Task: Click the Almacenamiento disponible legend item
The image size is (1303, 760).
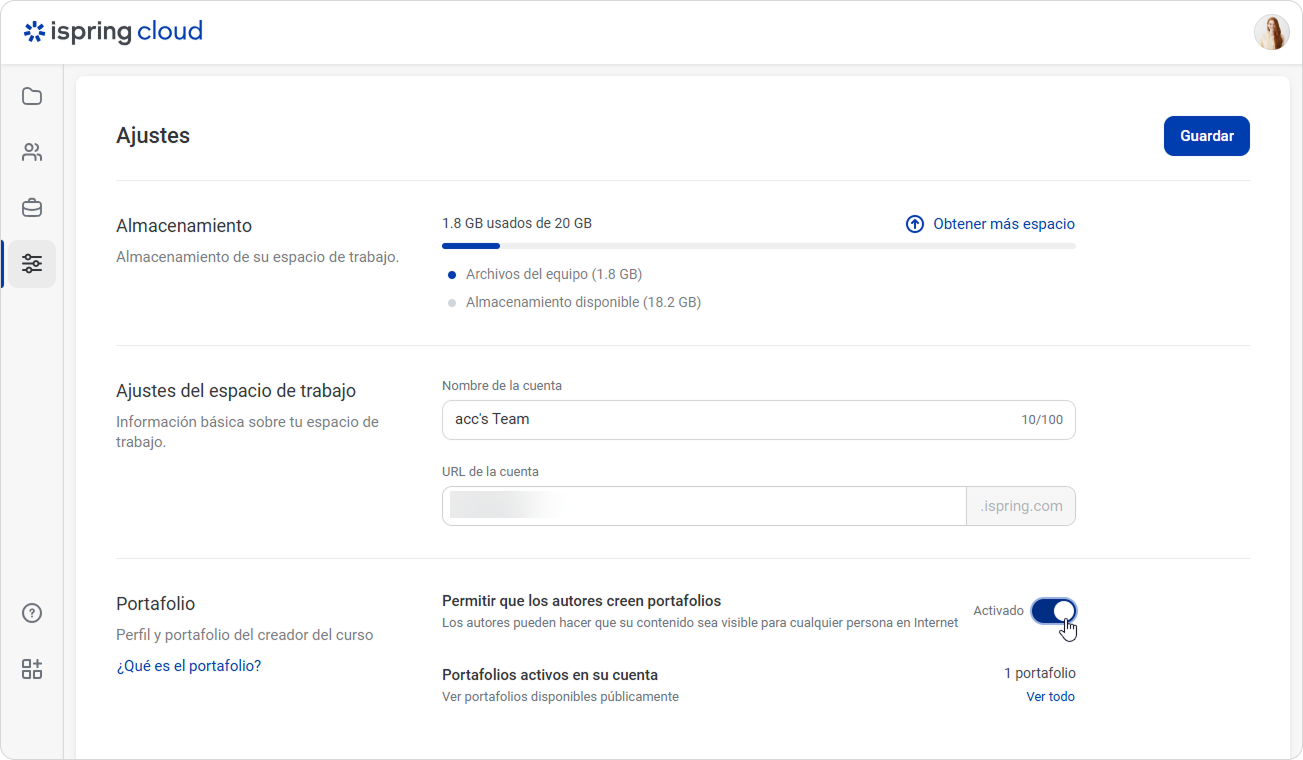Action: click(x=574, y=302)
